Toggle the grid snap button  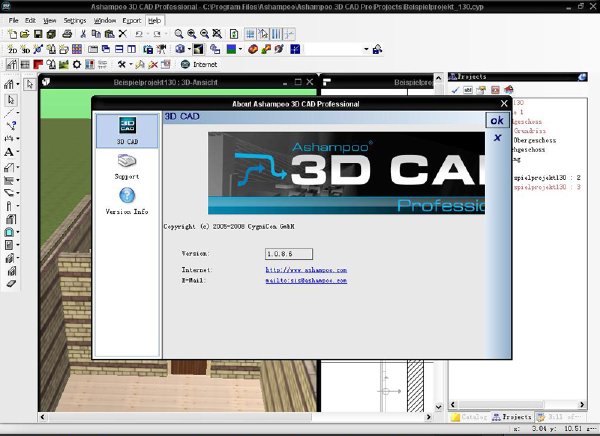pos(250,34)
